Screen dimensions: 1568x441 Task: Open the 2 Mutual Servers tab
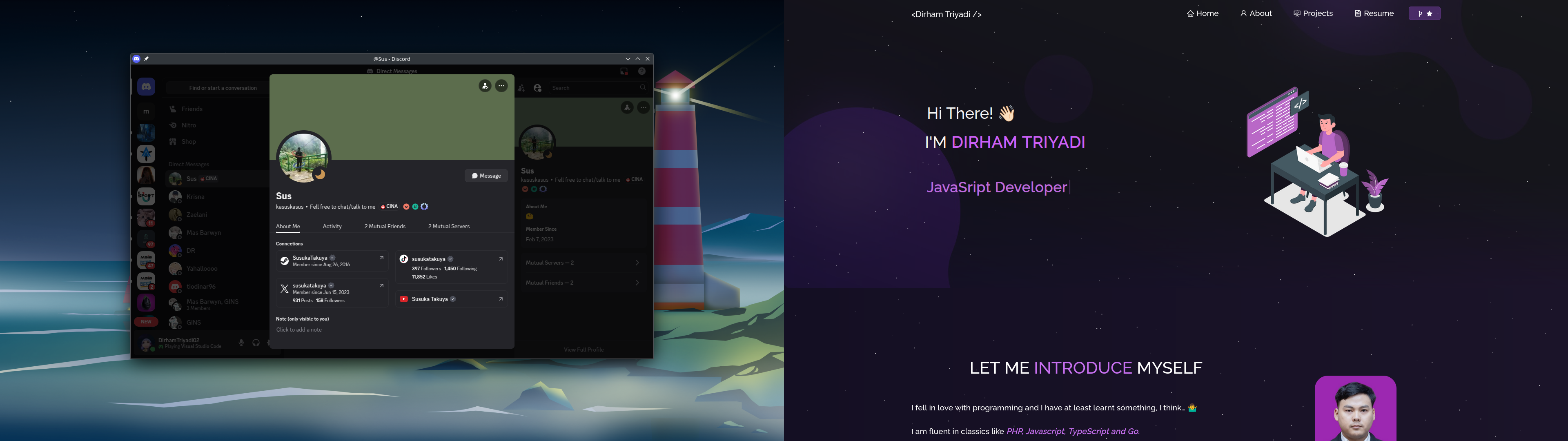point(449,226)
